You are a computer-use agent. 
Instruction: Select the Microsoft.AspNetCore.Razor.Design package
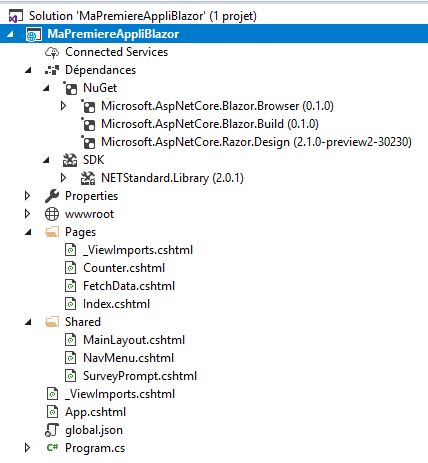tap(256, 142)
